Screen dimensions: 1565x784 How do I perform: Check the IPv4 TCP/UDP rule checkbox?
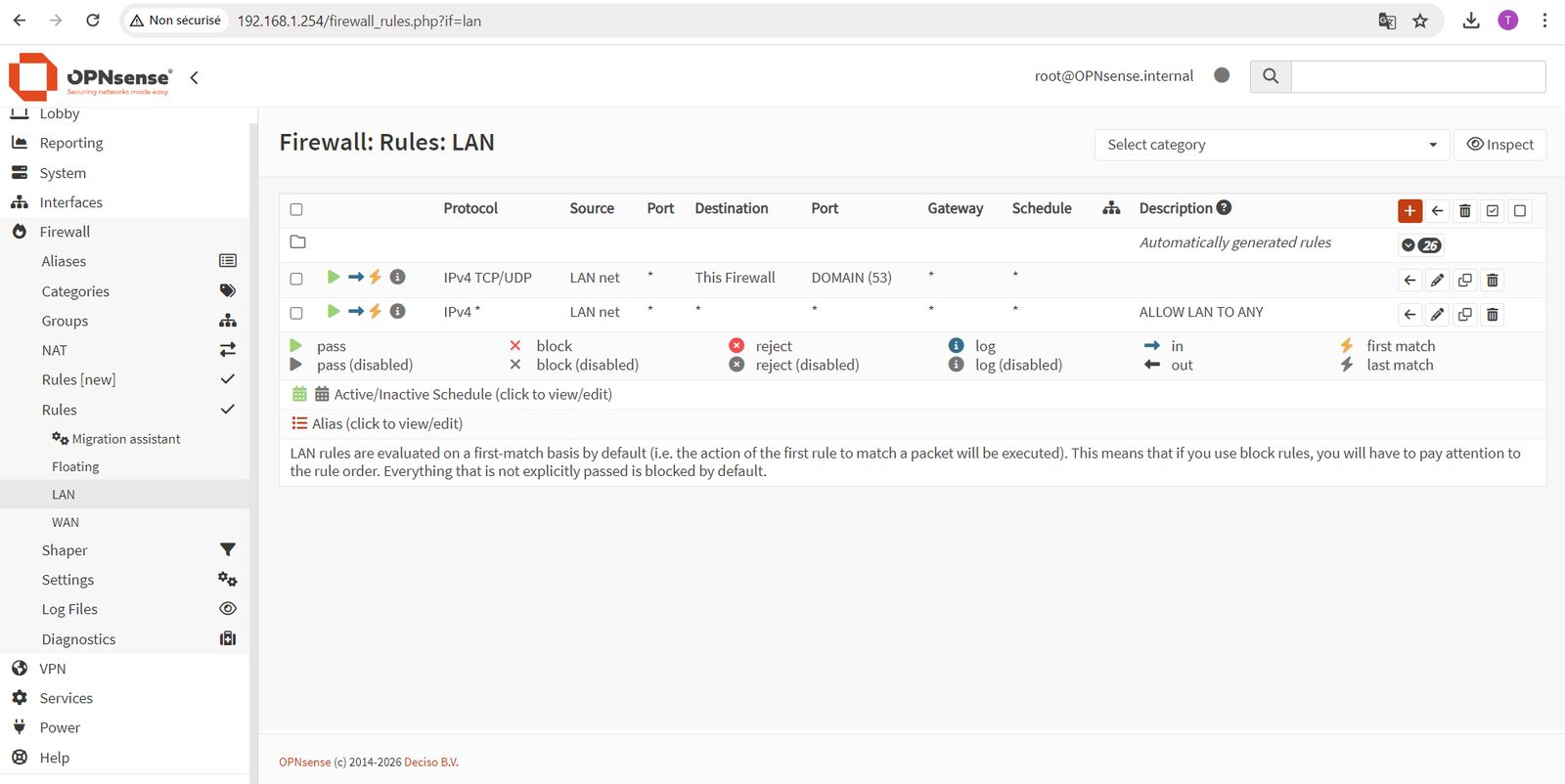(x=296, y=279)
